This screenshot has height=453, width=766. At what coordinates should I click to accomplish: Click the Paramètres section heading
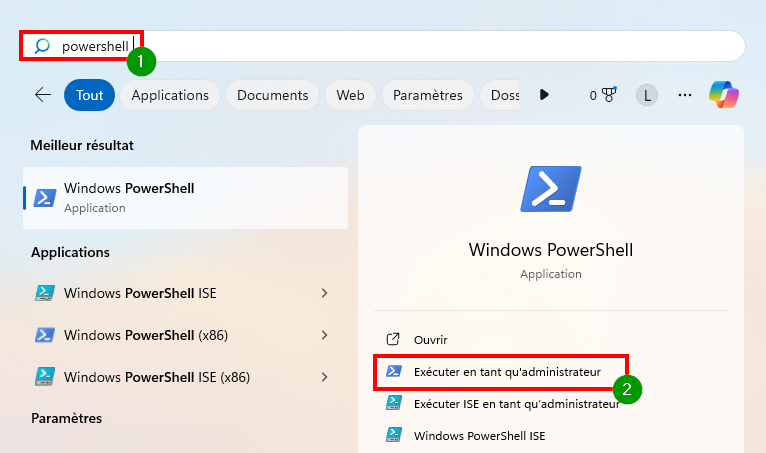point(66,418)
